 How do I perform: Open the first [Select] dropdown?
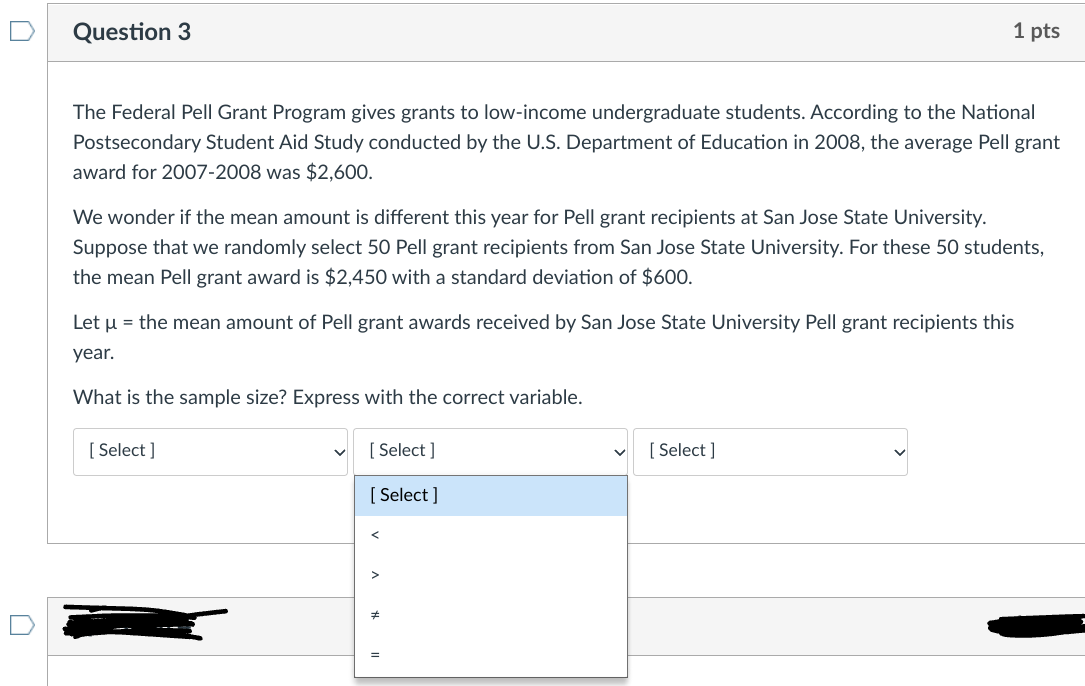click(x=210, y=452)
